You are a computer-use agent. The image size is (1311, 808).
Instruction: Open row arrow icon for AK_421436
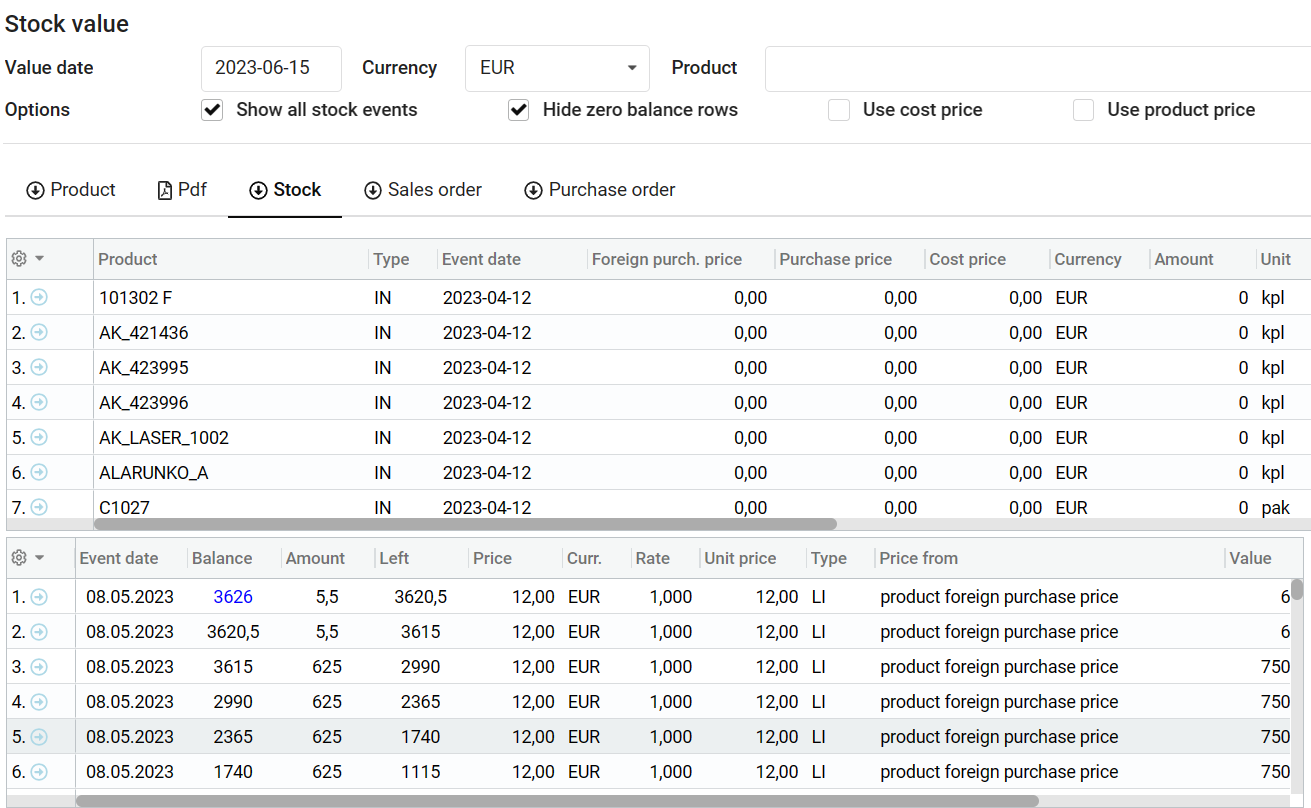pos(39,332)
